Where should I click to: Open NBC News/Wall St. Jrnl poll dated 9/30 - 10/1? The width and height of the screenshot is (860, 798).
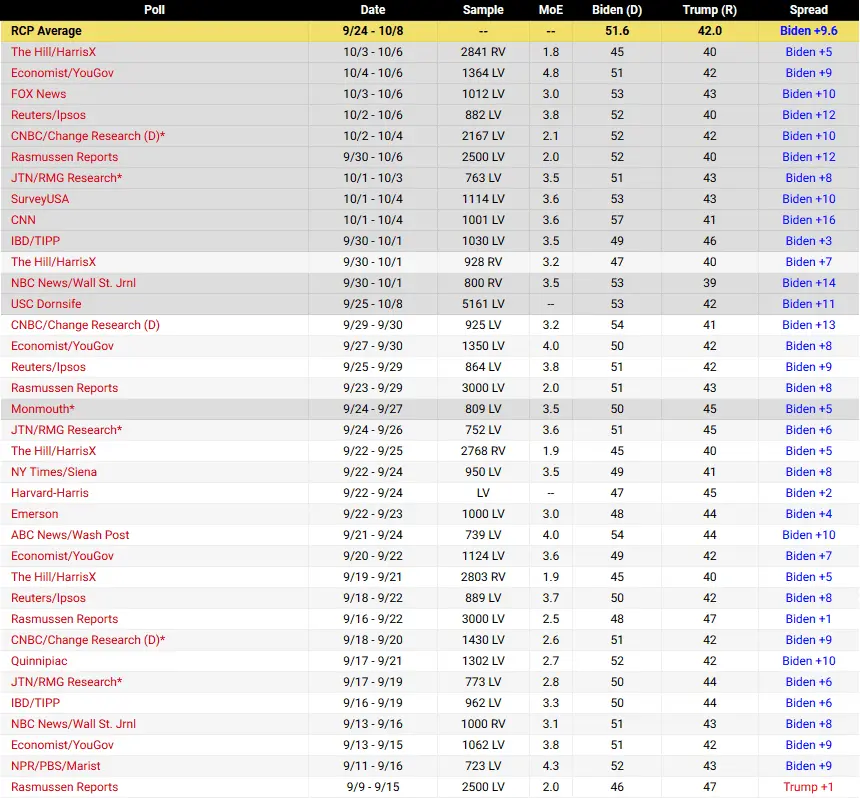tap(73, 283)
